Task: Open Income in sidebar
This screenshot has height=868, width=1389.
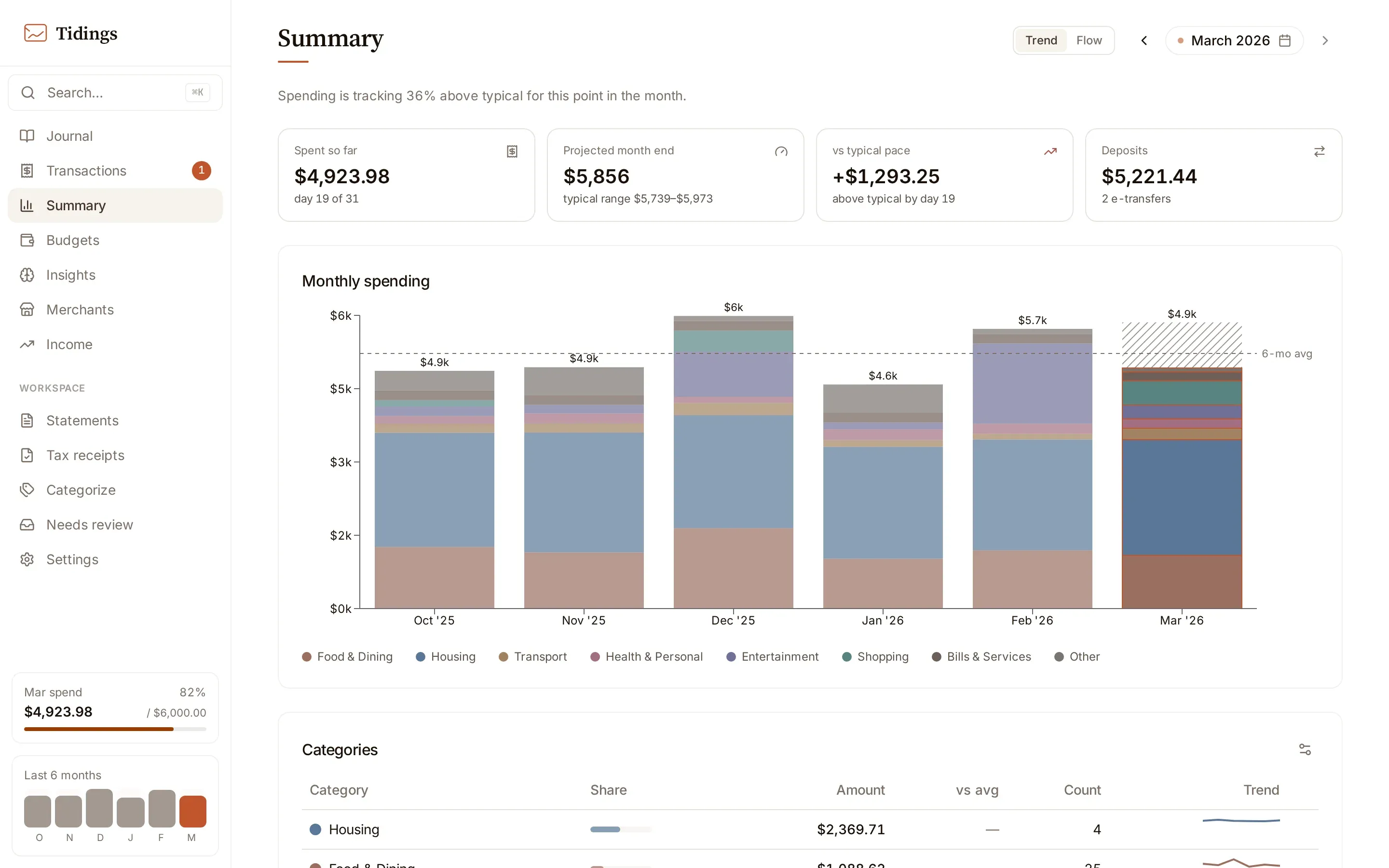Action: [115, 344]
